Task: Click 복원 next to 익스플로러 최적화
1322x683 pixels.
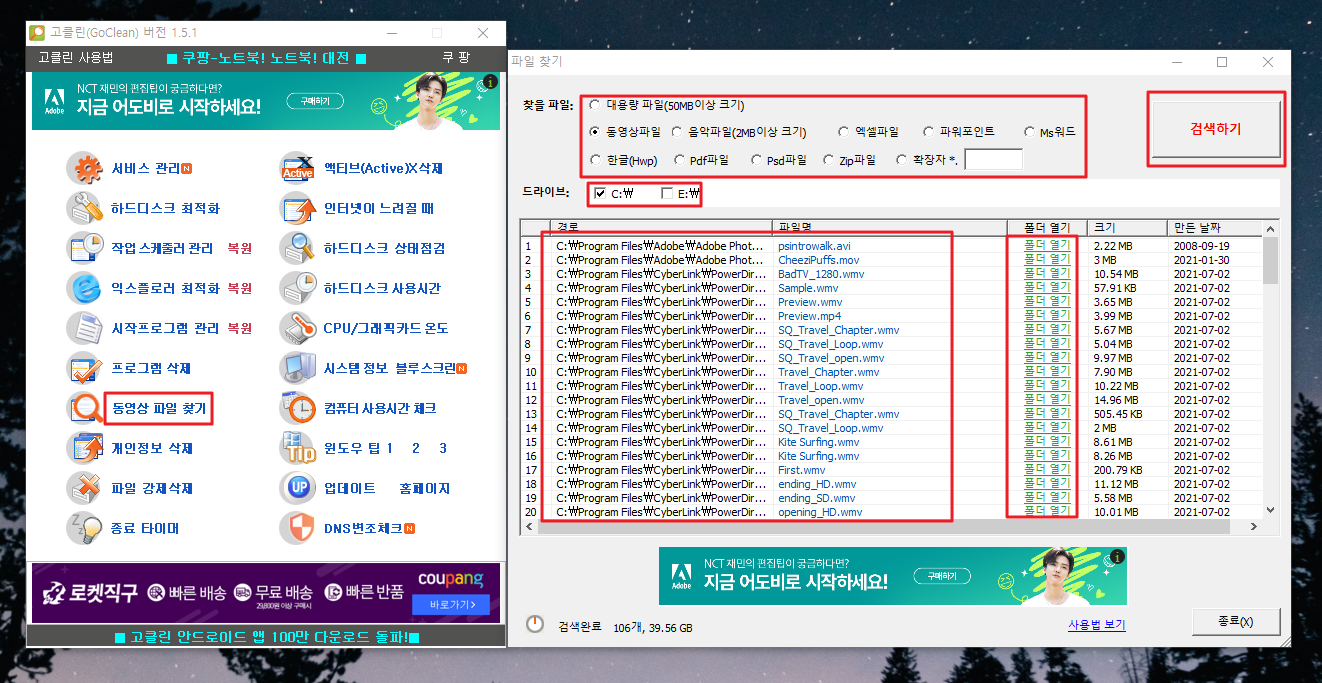Action: [240, 288]
